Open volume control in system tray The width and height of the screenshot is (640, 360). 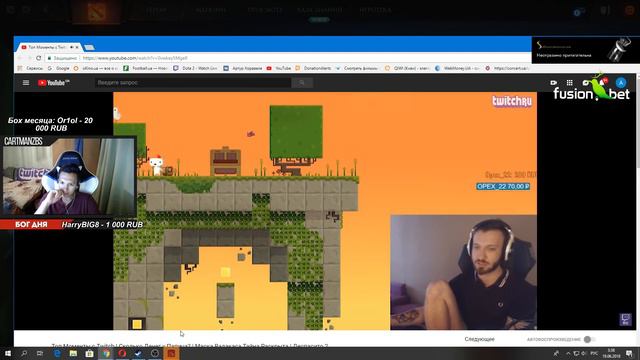coord(583,353)
